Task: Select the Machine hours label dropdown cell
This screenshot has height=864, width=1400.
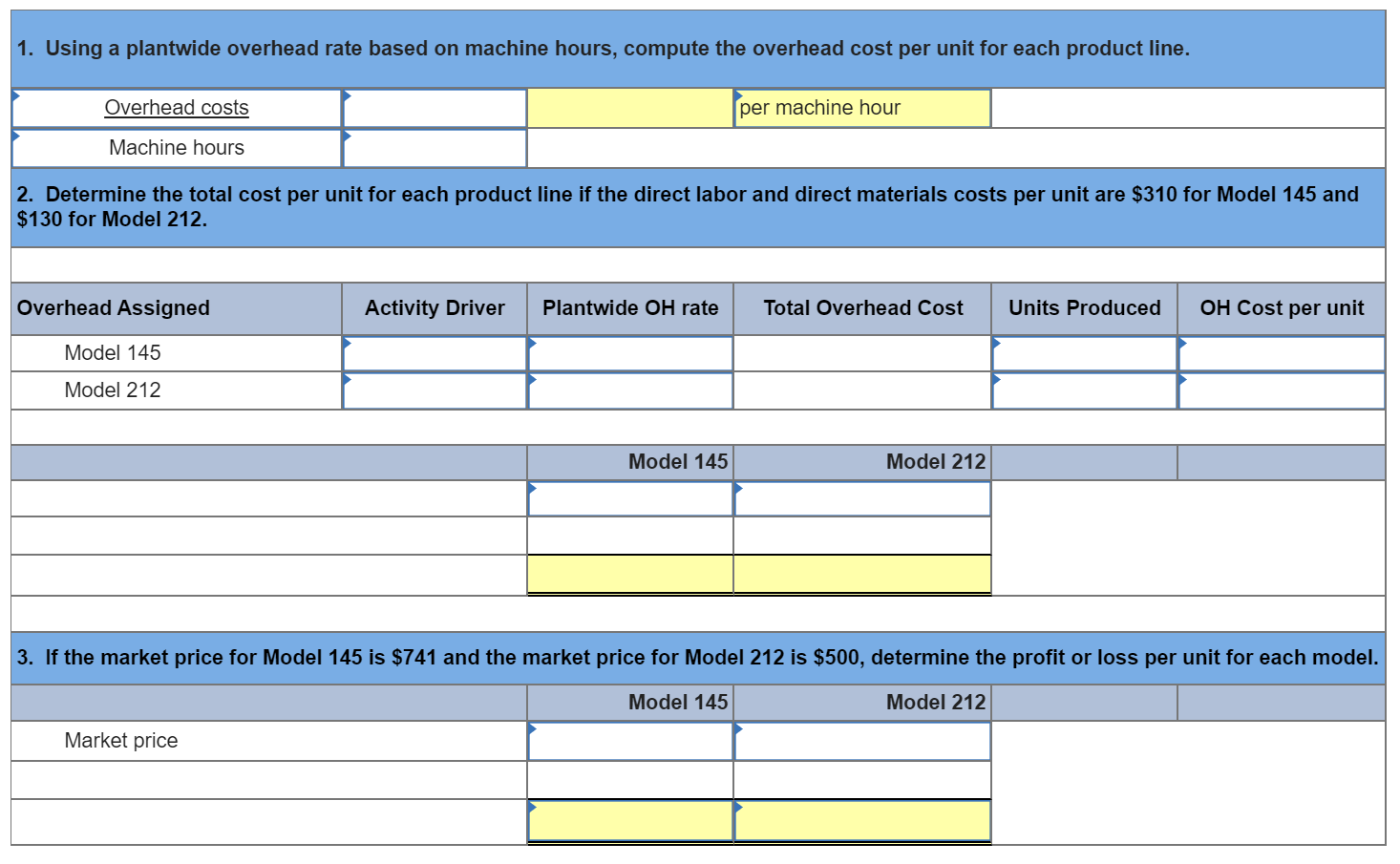Action: (x=177, y=148)
